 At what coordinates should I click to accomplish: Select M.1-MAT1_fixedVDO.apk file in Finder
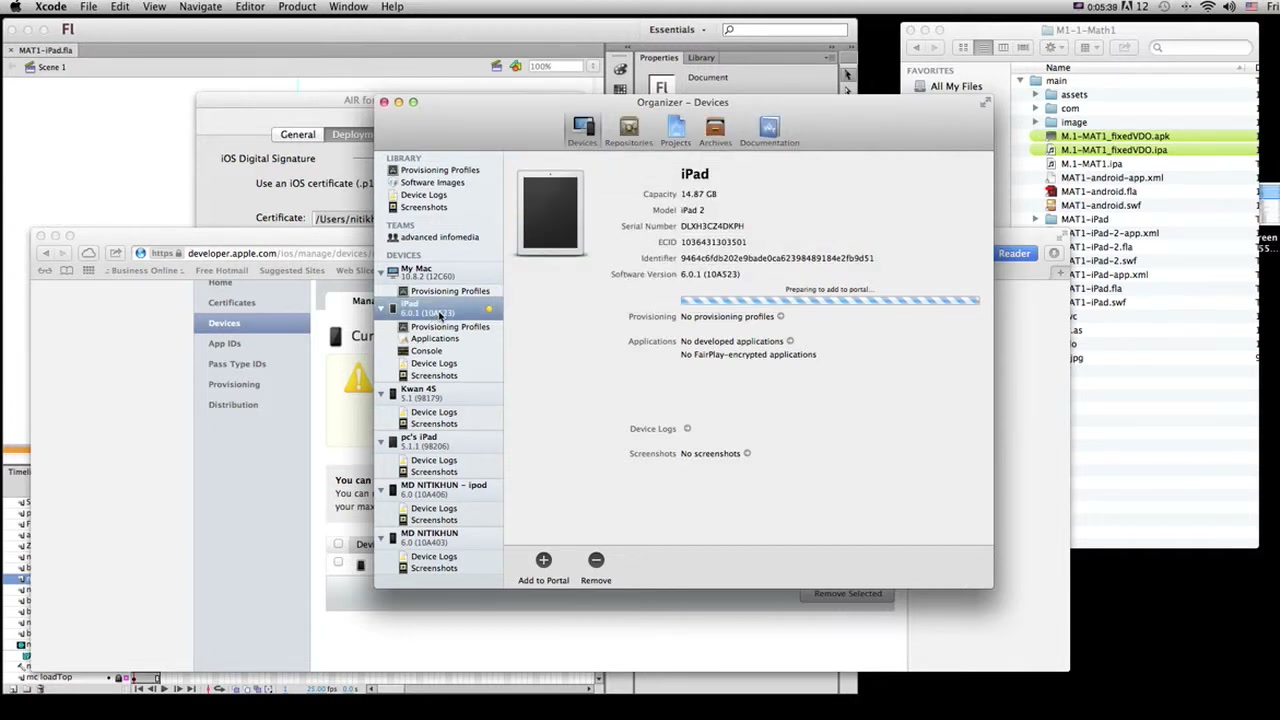1115,136
